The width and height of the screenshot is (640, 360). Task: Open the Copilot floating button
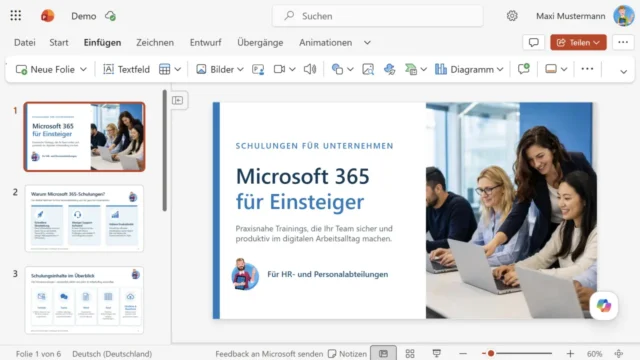click(604, 305)
